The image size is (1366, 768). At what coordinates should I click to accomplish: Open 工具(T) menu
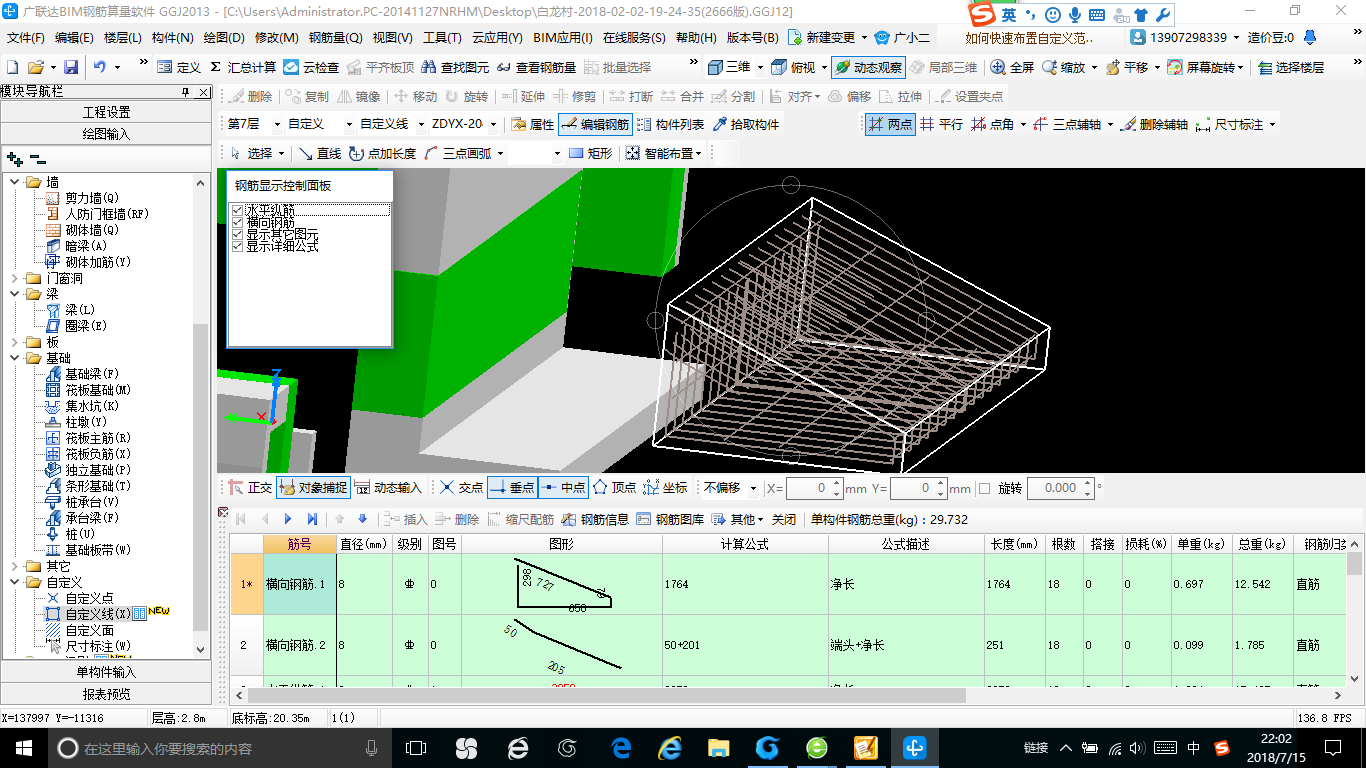click(x=442, y=38)
